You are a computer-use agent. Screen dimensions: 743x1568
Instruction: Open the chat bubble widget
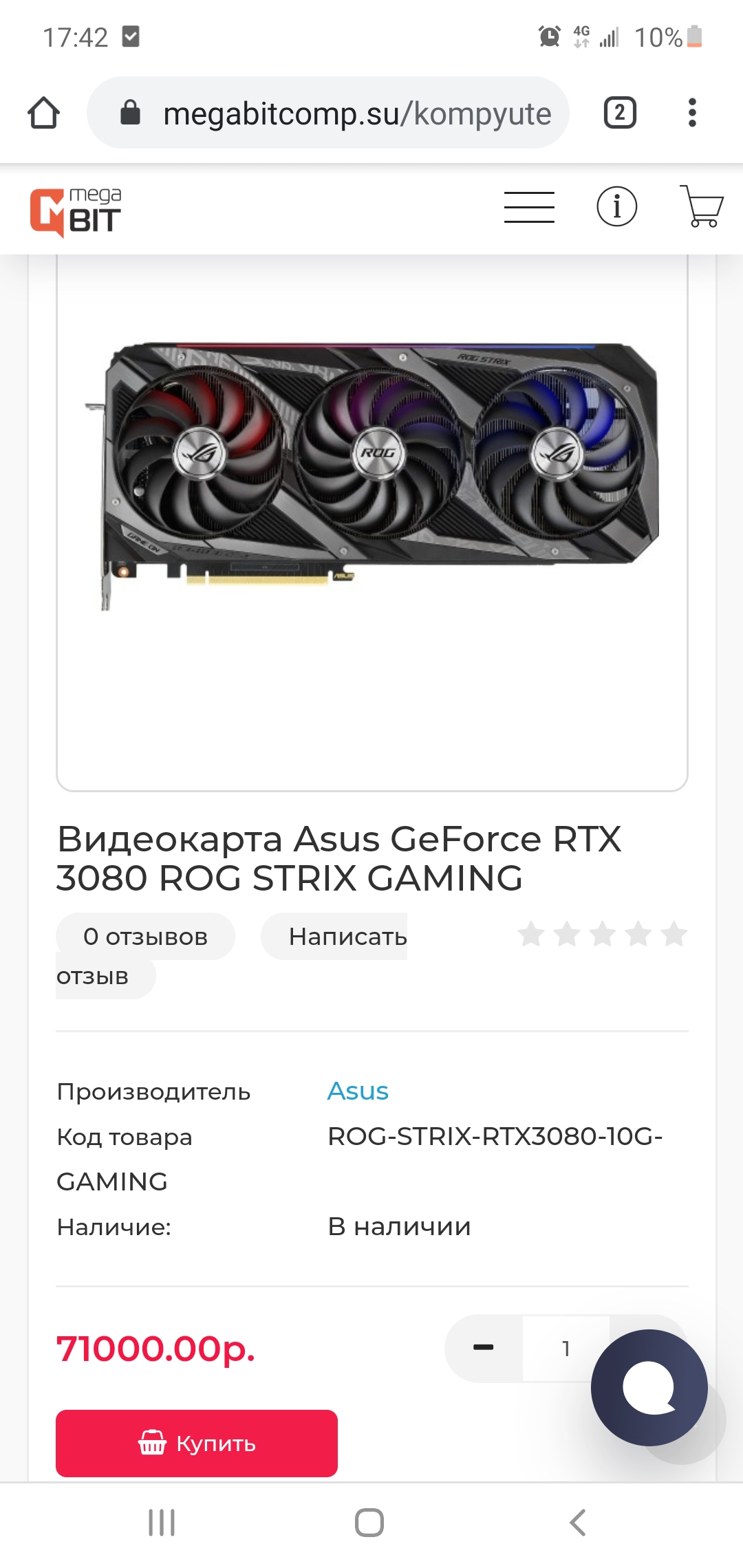point(649,1388)
